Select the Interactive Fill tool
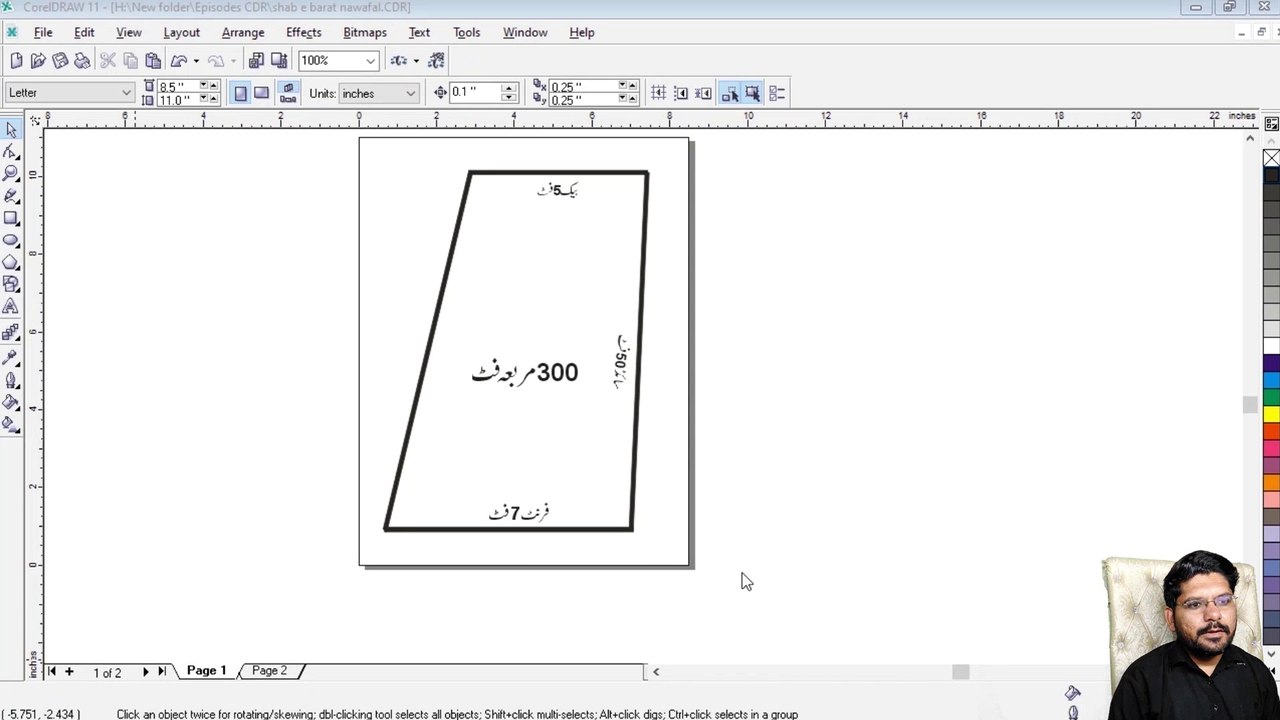This screenshot has width=1280, height=720. (11, 425)
